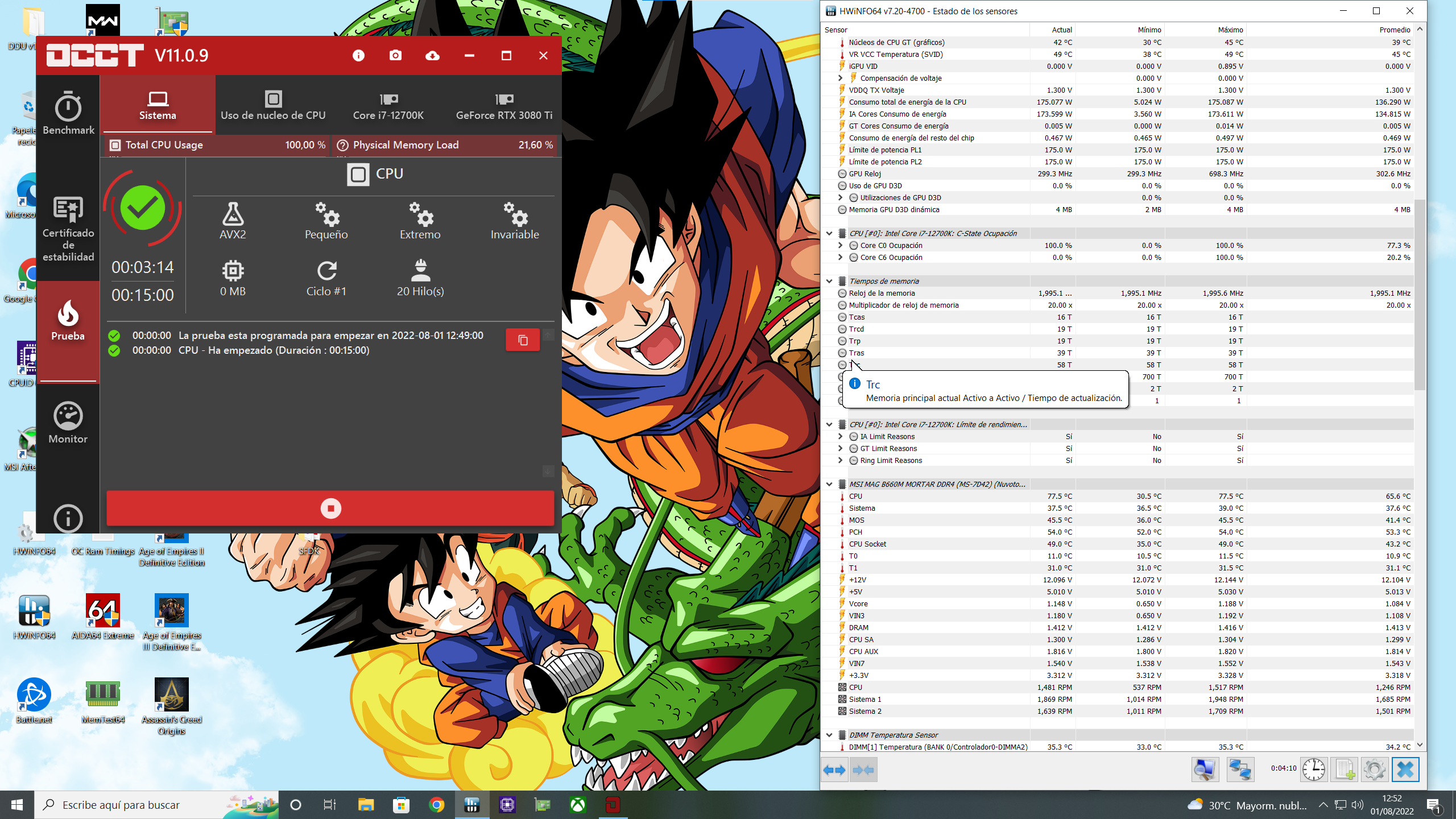Click Promedio column header
This screenshot has height=819, width=1456.
[x=1330, y=30]
